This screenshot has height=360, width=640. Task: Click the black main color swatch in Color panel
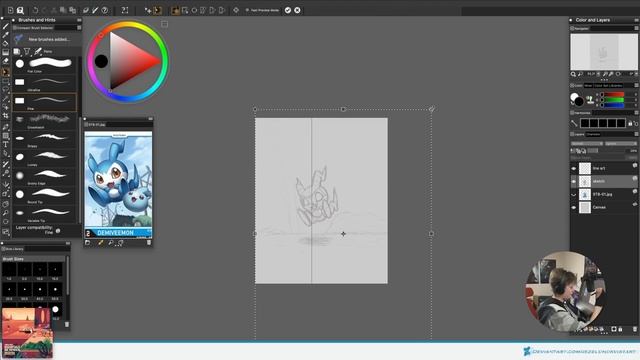coord(579,101)
